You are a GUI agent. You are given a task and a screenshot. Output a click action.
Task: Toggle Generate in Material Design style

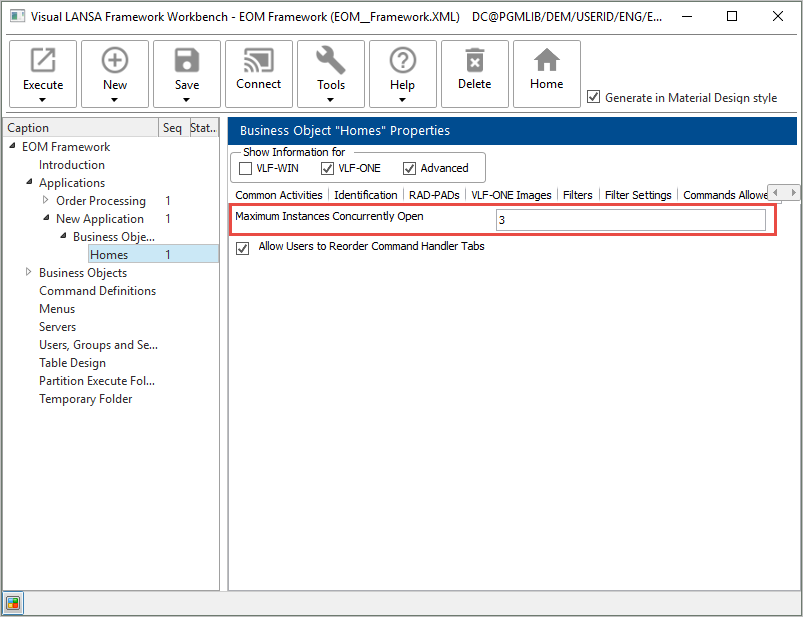pos(594,97)
